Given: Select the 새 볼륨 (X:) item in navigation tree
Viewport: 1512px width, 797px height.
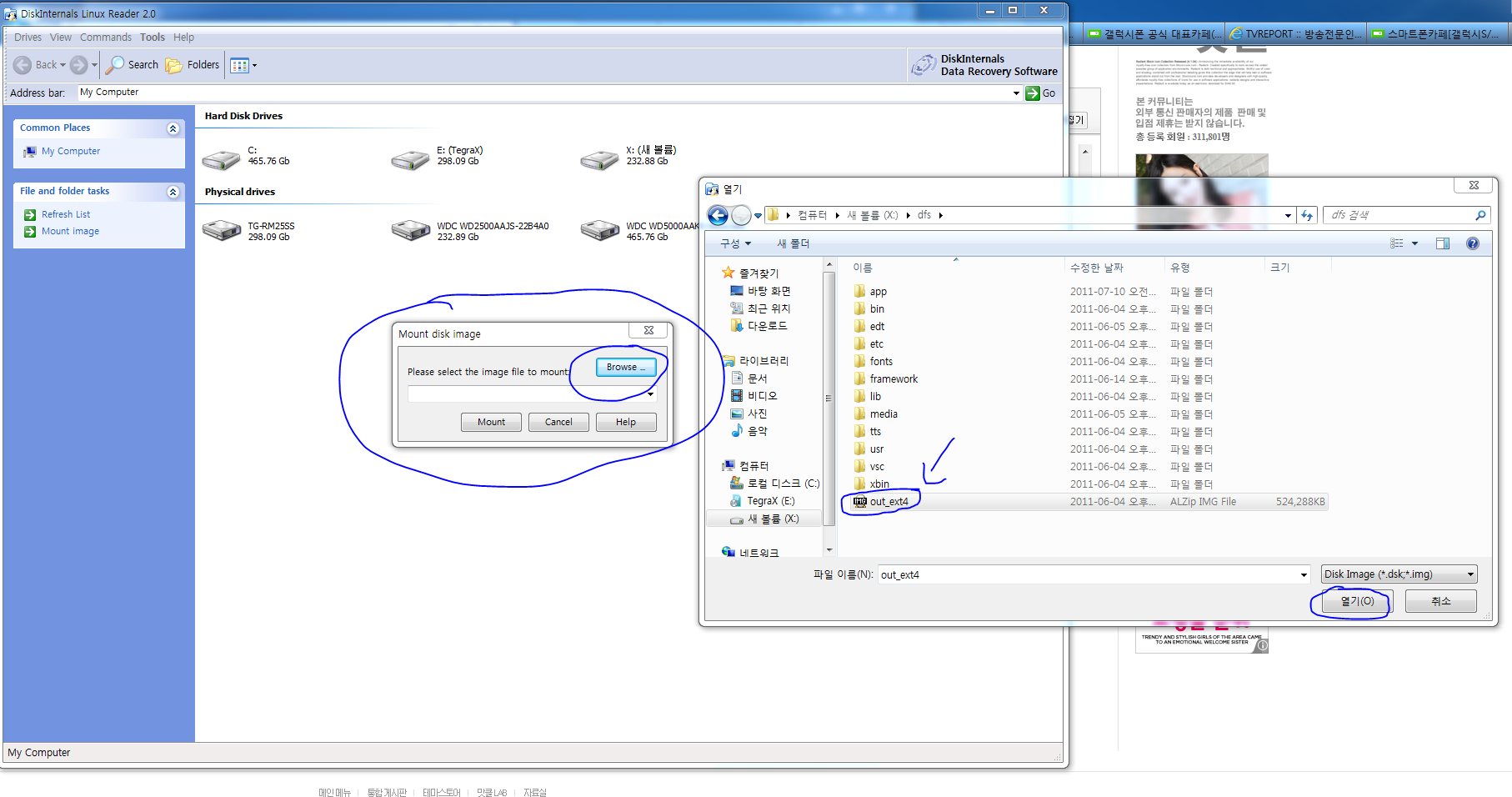Looking at the screenshot, I should tap(773, 519).
